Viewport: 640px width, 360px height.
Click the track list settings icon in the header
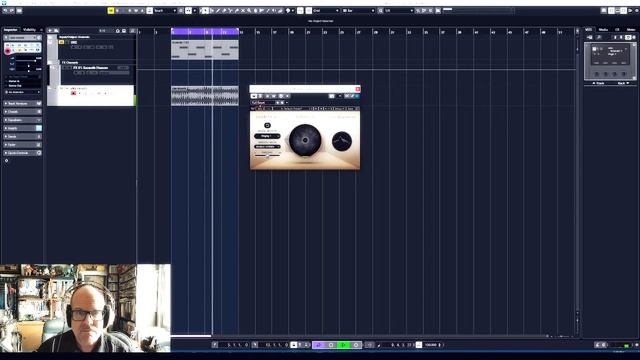coord(132,31)
